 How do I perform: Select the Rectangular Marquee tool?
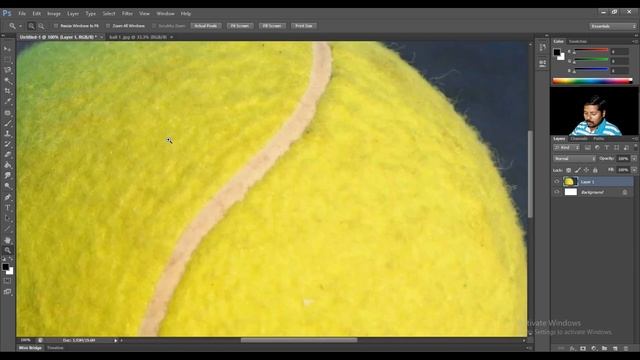[7, 60]
